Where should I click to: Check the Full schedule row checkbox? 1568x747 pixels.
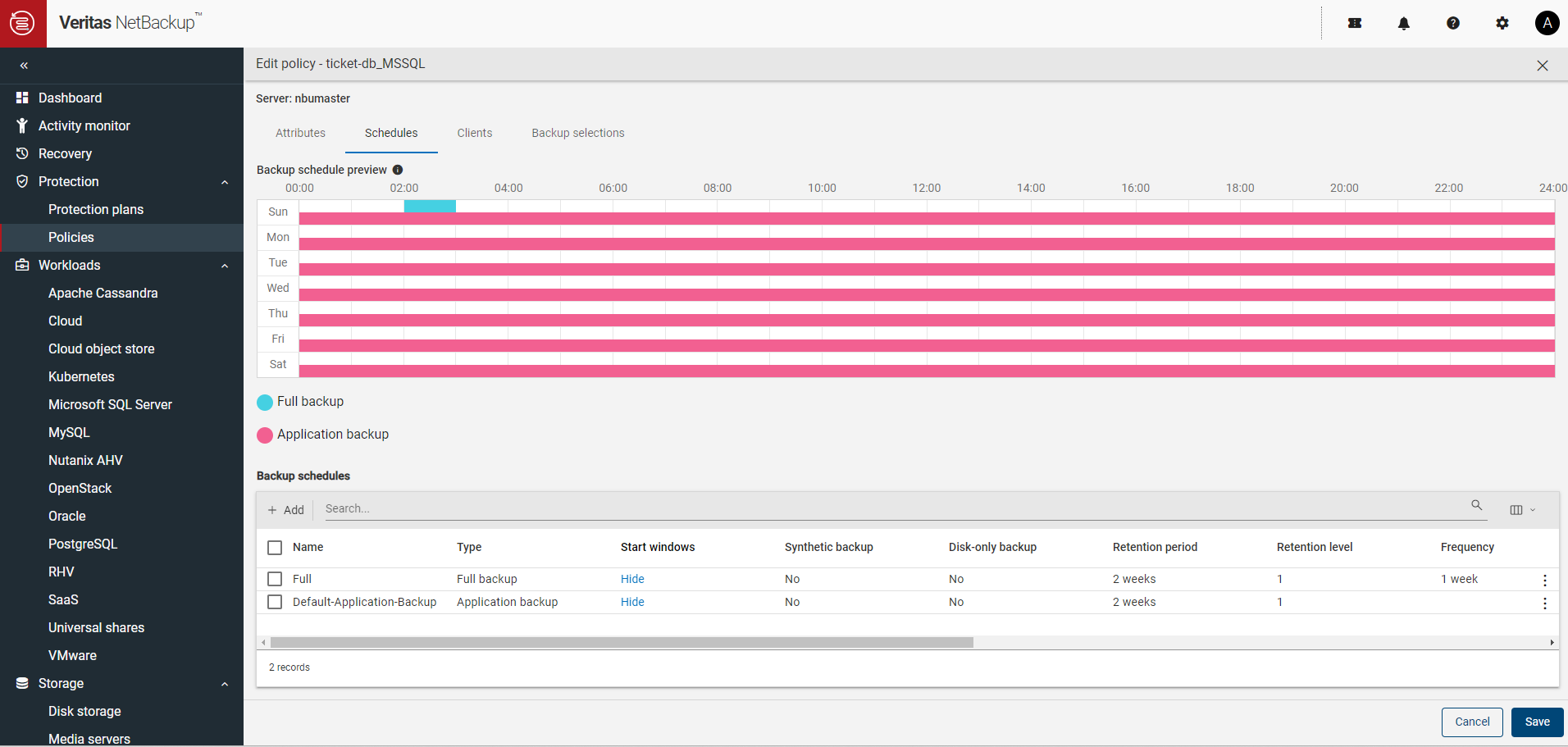click(274, 579)
